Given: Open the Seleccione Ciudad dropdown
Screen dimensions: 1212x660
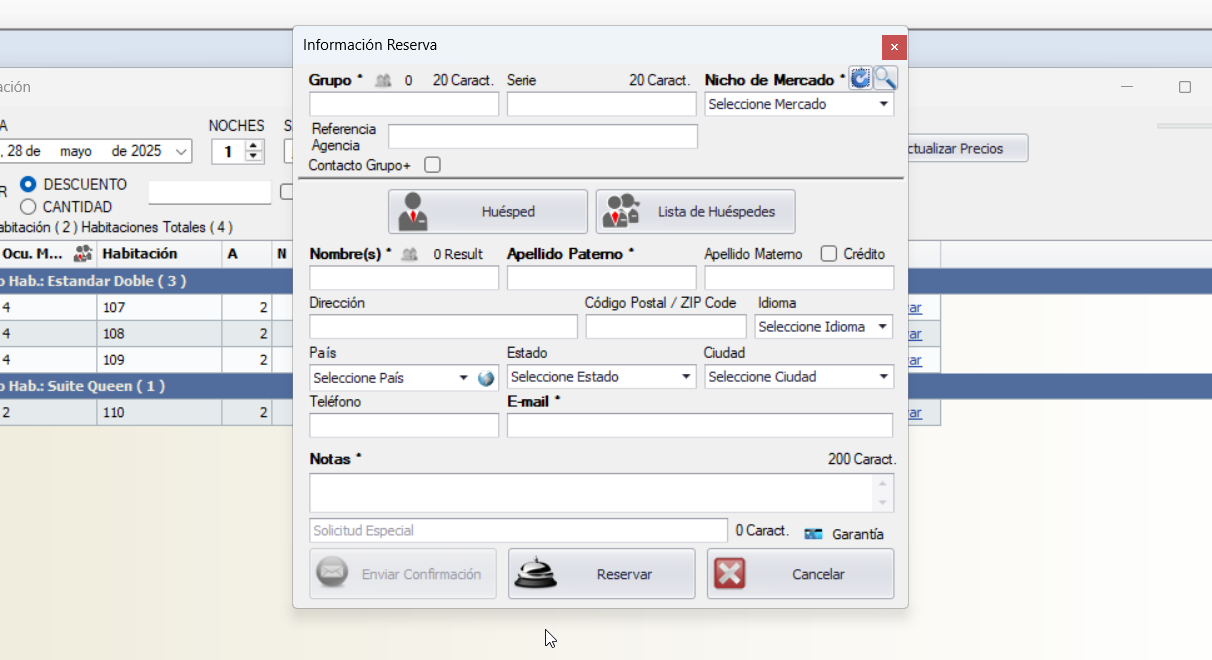Looking at the screenshot, I should click(x=799, y=377).
